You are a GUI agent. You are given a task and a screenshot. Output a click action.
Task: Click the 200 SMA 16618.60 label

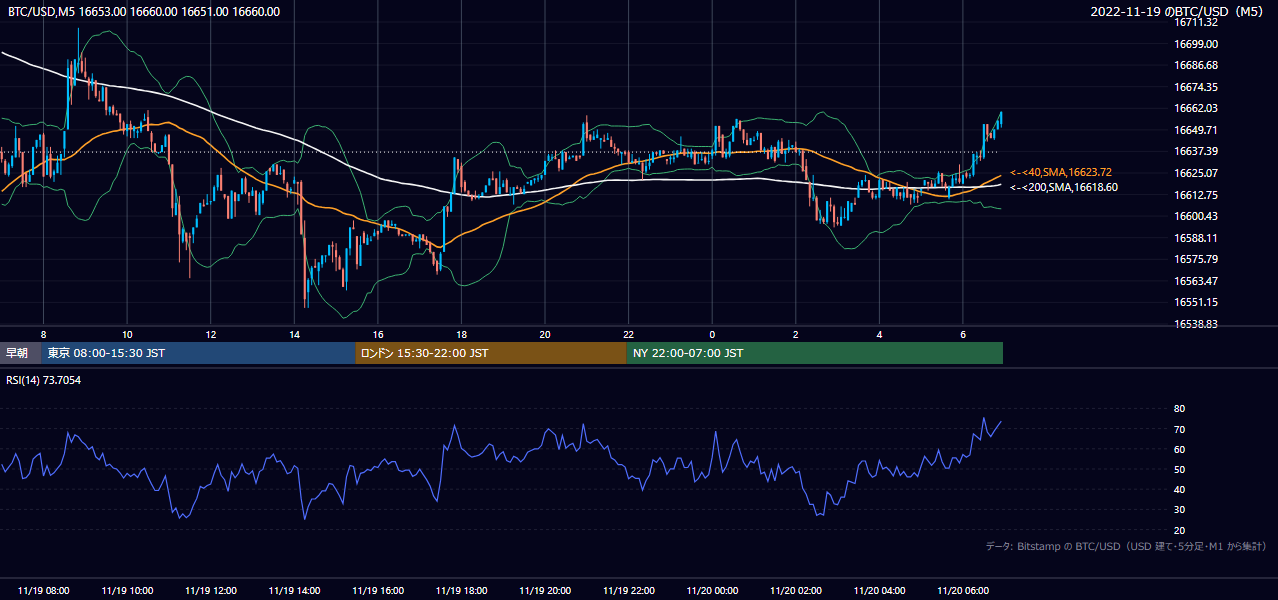pos(1064,187)
